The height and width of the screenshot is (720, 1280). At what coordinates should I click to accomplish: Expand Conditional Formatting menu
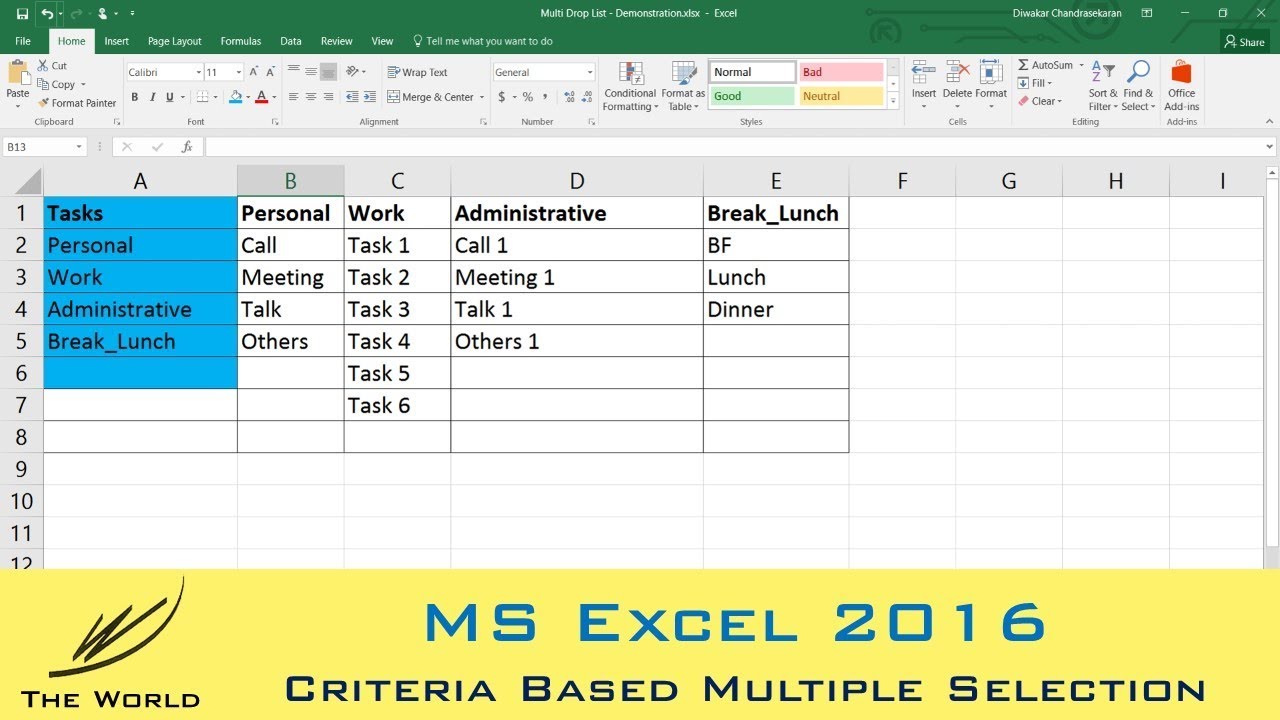pos(630,87)
